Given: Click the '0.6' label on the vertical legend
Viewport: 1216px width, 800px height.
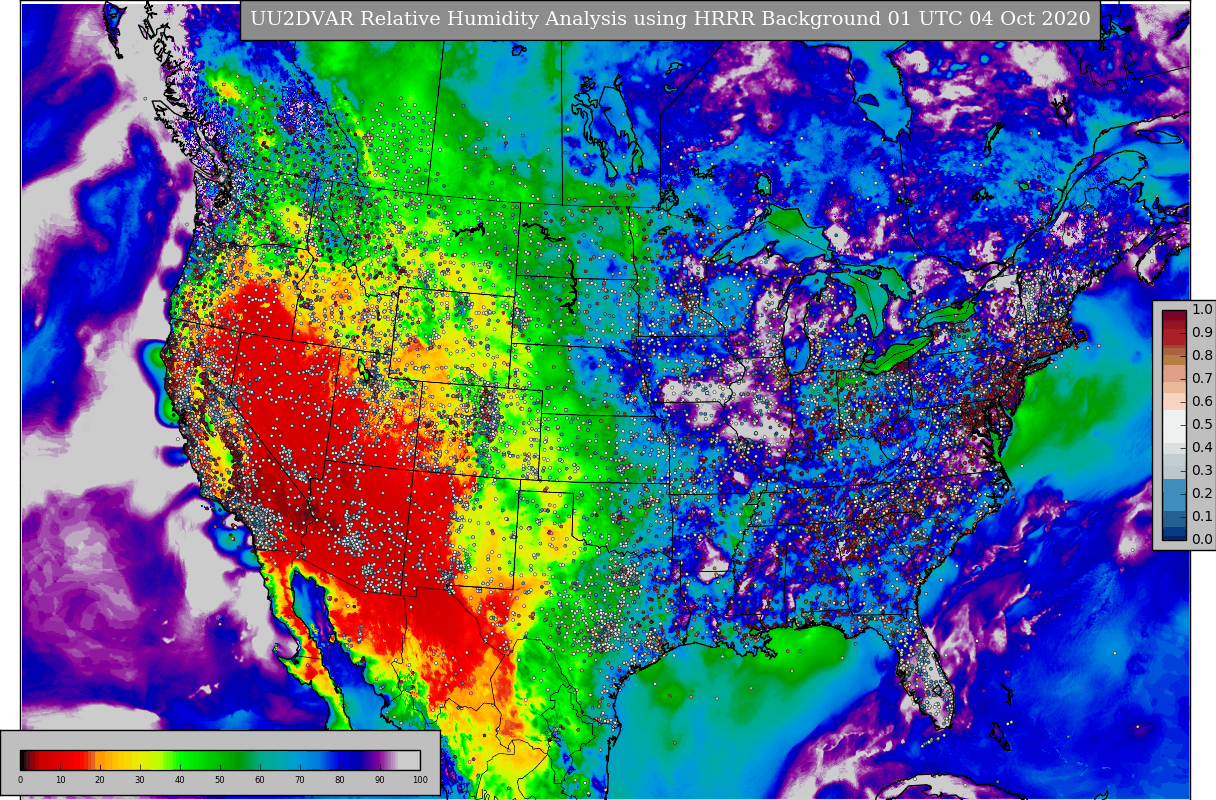Looking at the screenshot, I should (1202, 401).
